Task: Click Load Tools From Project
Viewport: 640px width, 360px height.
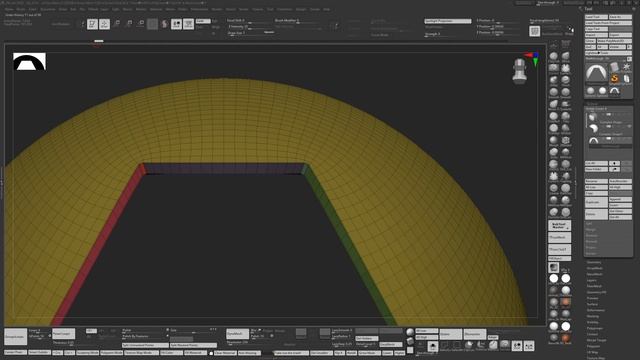Action: pos(608,23)
